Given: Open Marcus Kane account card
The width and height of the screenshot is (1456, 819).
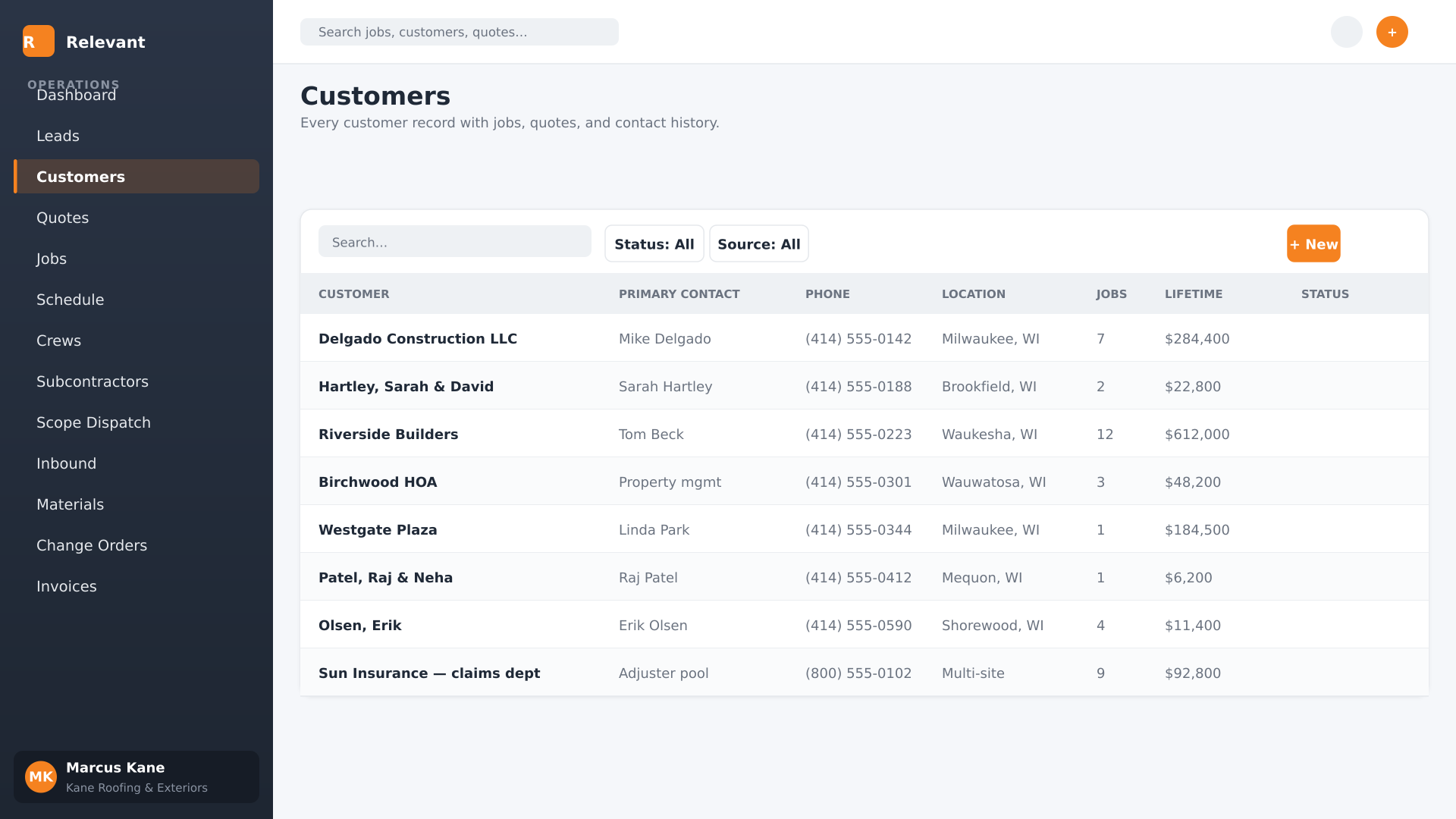Looking at the screenshot, I should point(136,777).
